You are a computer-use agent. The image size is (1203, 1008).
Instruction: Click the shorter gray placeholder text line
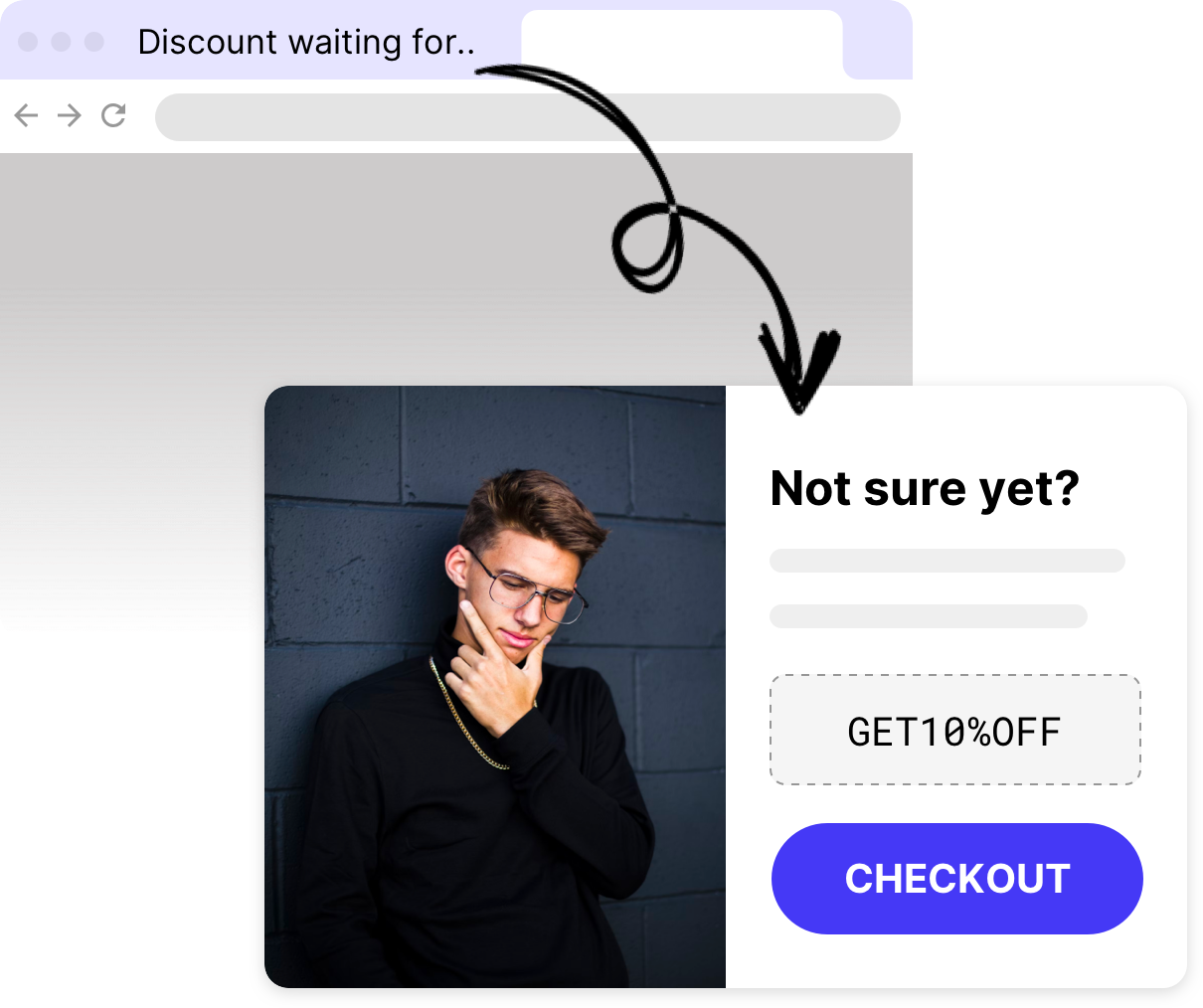pos(929,616)
